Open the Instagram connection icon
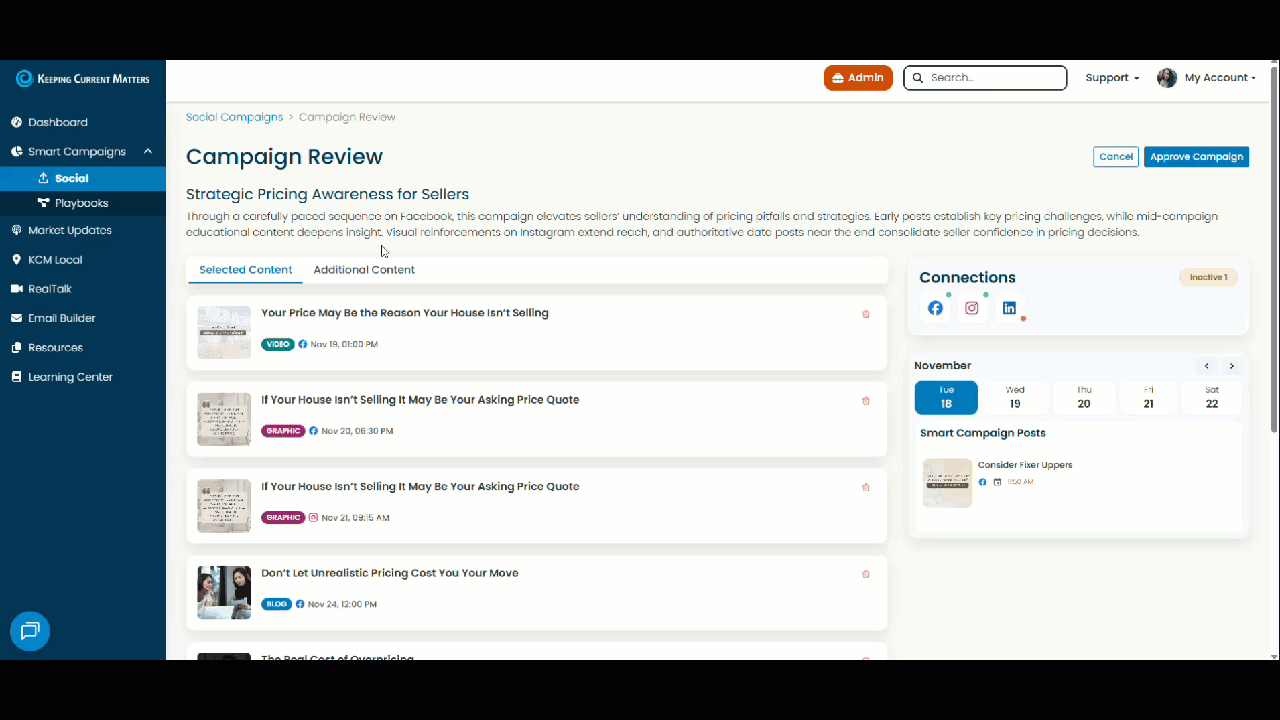 pyautogui.click(x=972, y=308)
